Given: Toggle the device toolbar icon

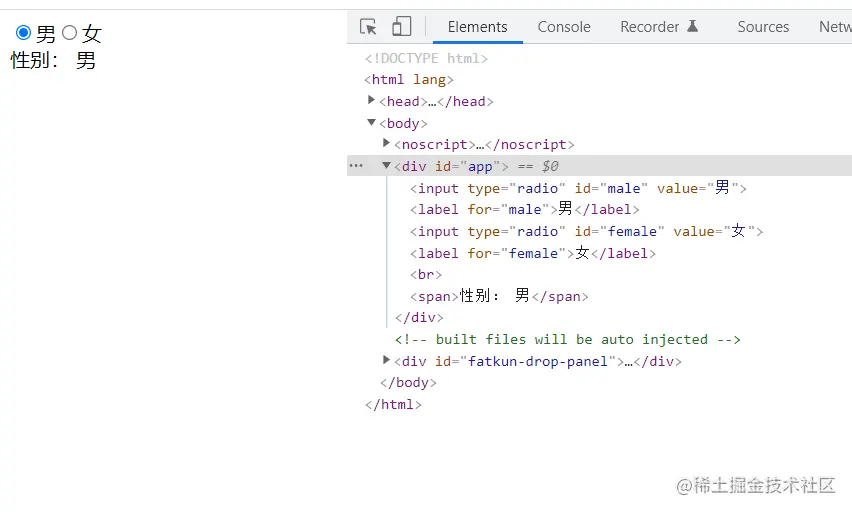Looking at the screenshot, I should pyautogui.click(x=402, y=27).
